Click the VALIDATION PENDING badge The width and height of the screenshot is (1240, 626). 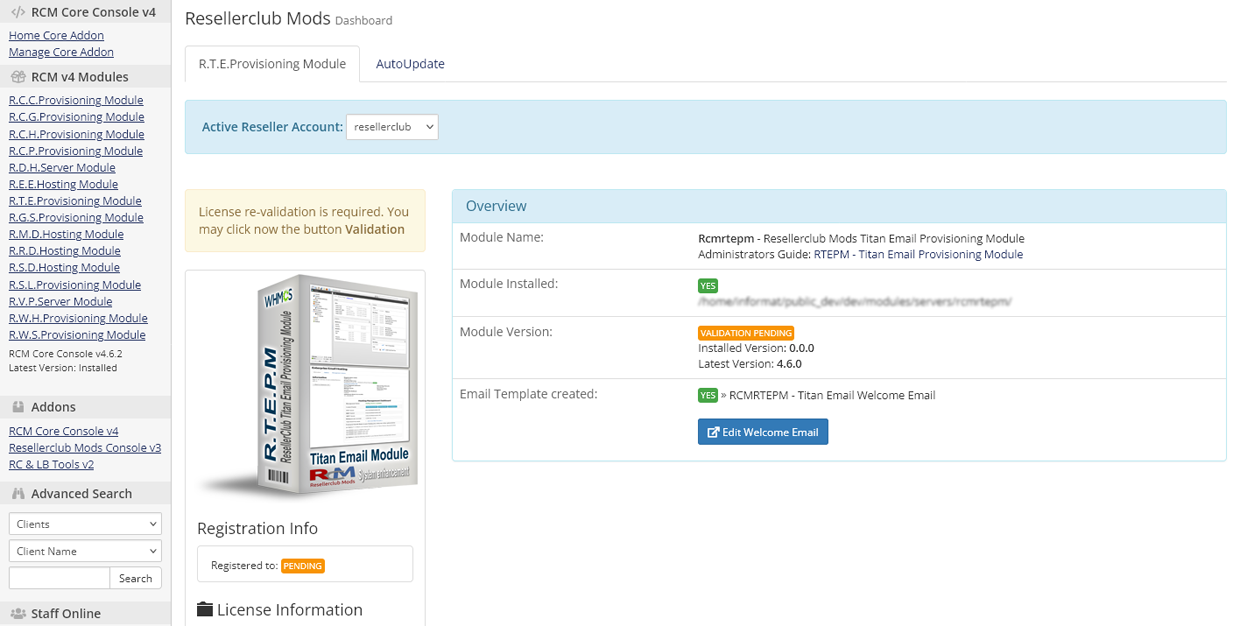(x=746, y=333)
